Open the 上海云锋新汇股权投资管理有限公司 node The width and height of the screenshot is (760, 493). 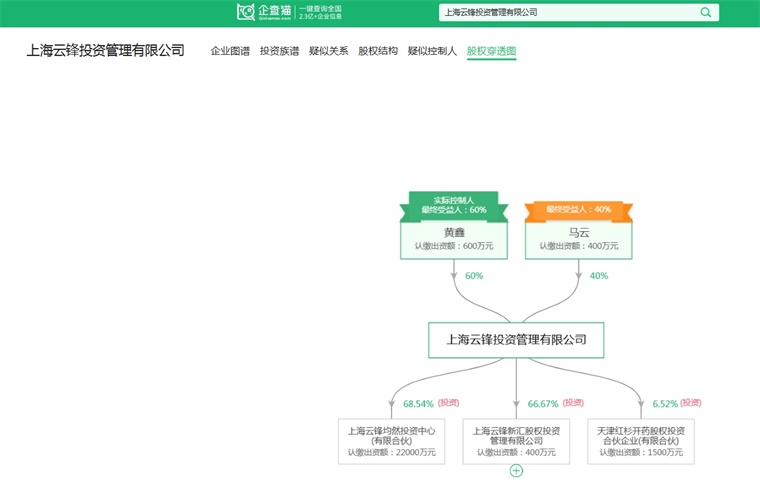tap(516, 441)
